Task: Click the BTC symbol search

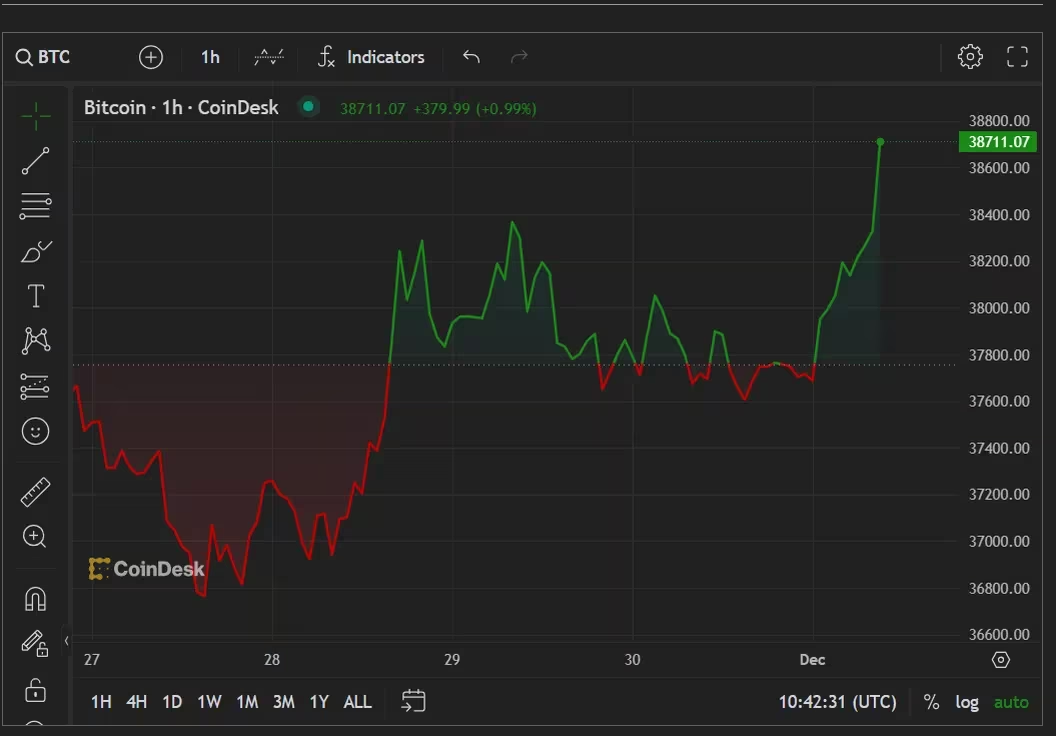Action: point(44,57)
